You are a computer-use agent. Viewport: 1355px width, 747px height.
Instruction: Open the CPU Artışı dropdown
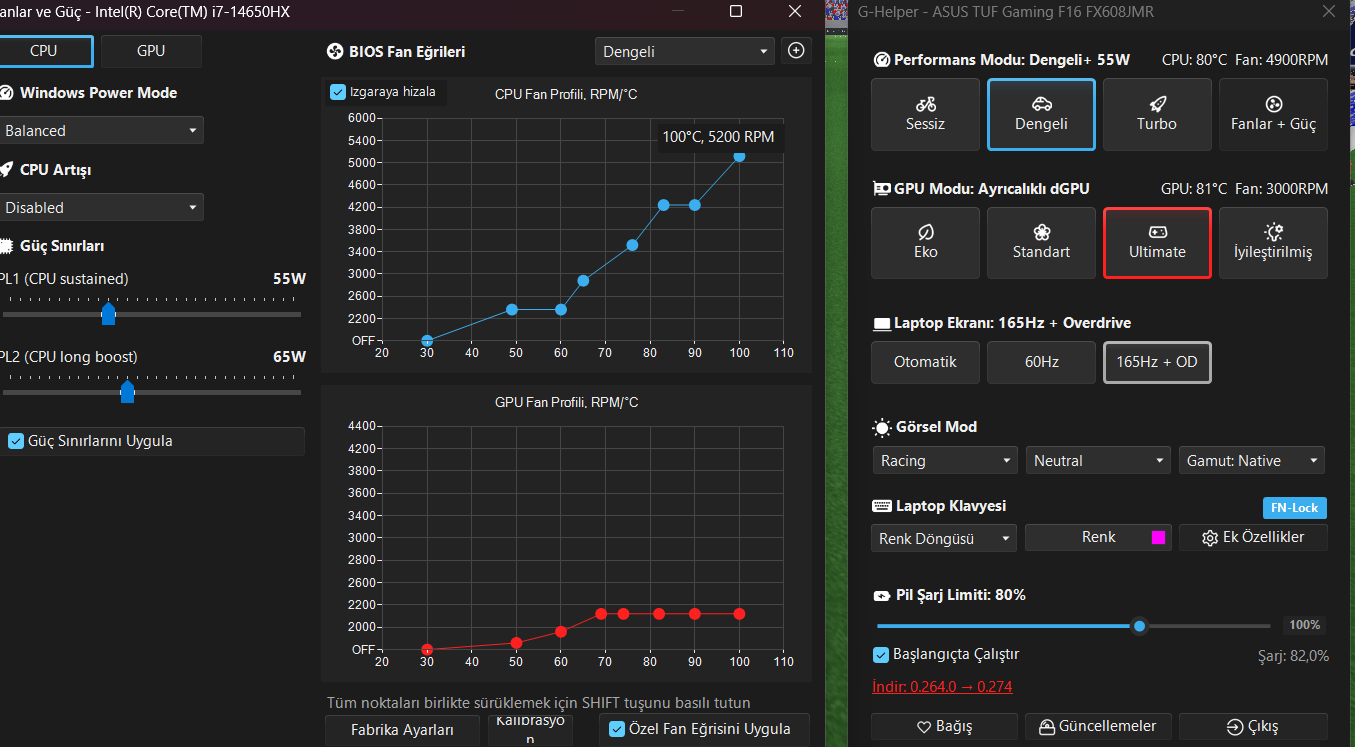tap(100, 207)
